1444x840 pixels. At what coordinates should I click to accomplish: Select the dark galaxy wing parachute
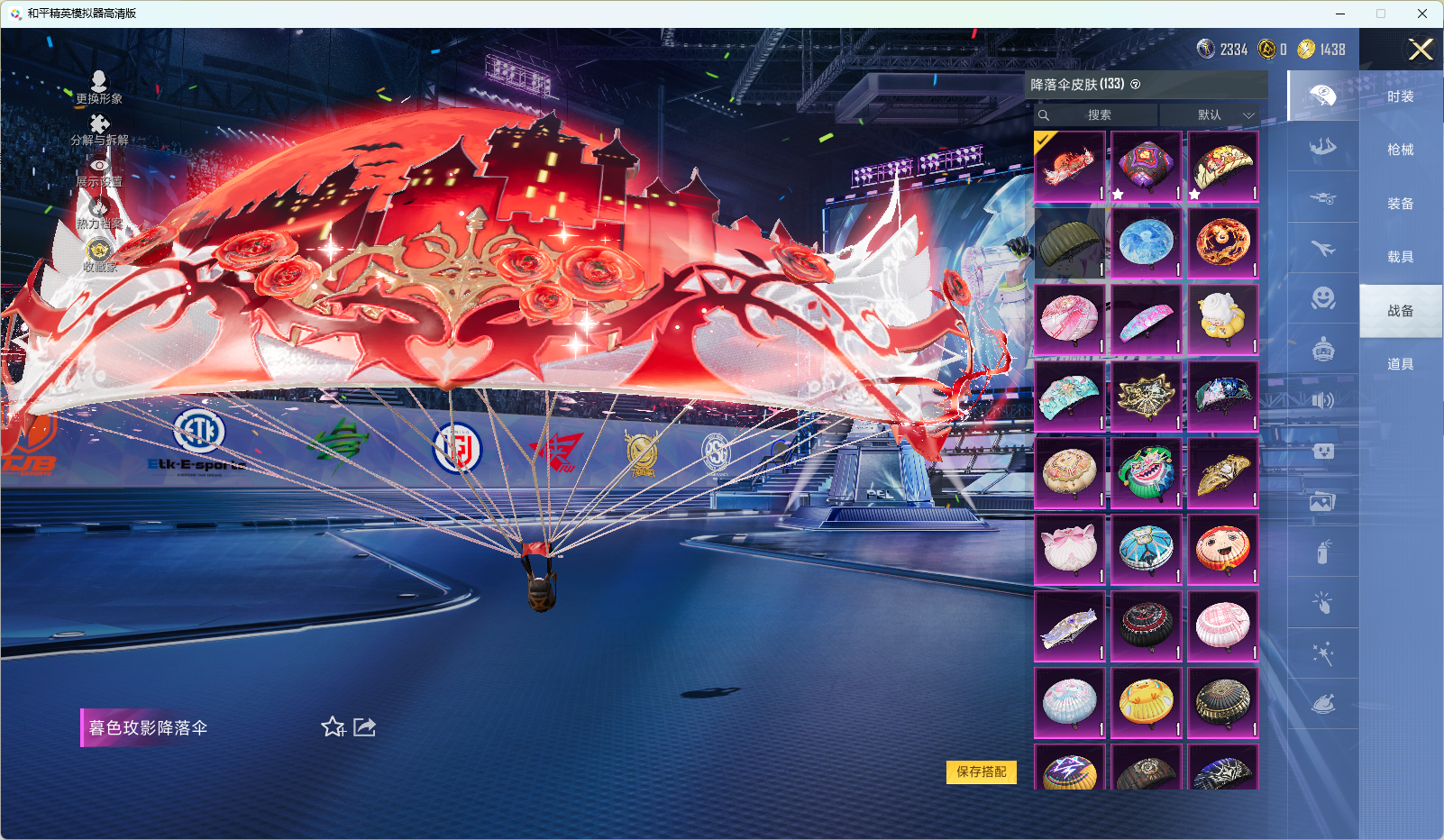coord(1223,397)
